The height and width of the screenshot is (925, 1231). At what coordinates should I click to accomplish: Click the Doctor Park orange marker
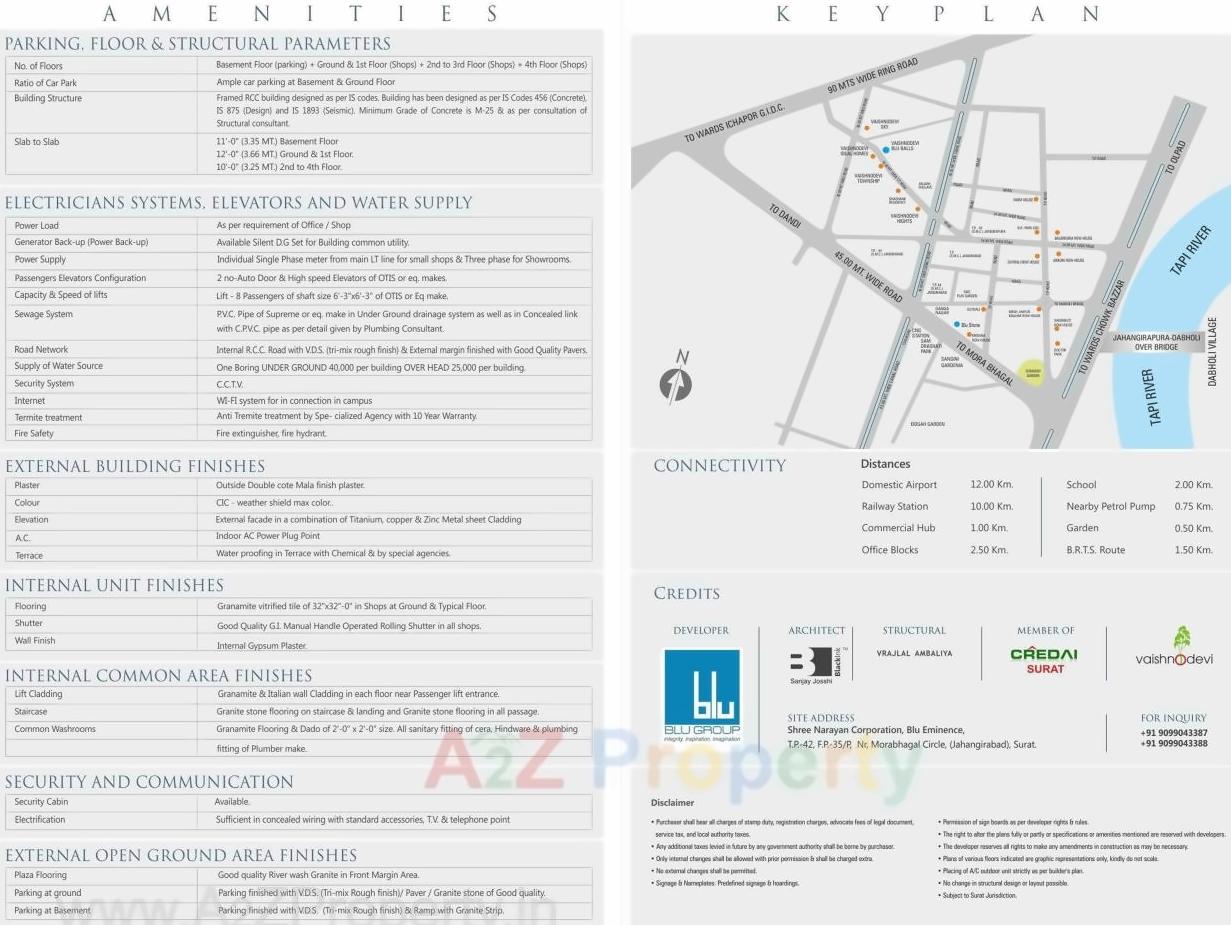tap(1057, 344)
